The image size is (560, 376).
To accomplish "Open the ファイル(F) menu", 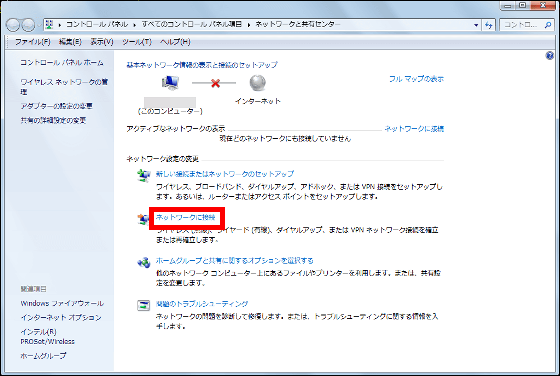I will pos(32,42).
